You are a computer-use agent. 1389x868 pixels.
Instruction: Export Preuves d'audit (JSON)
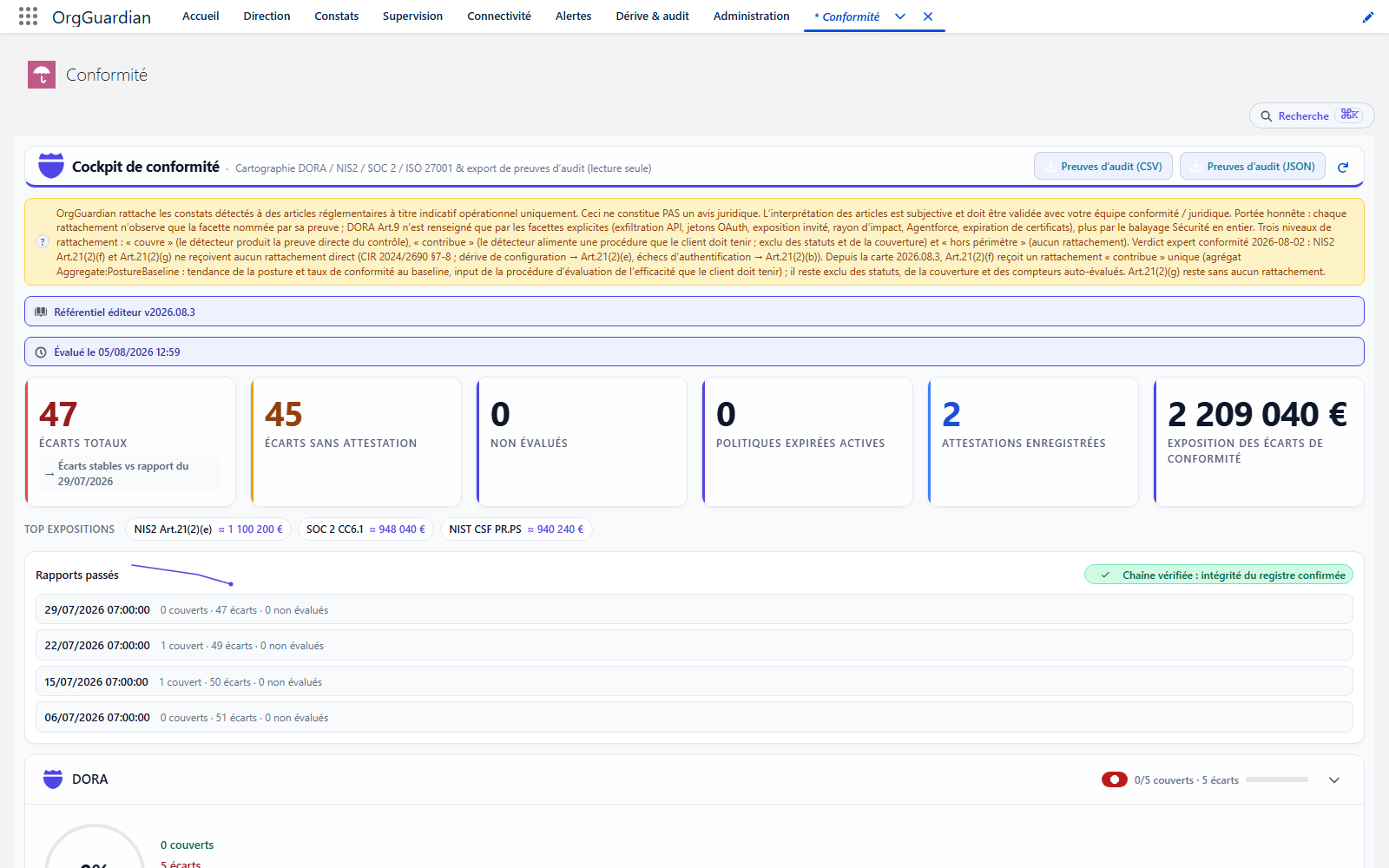tap(1253, 167)
